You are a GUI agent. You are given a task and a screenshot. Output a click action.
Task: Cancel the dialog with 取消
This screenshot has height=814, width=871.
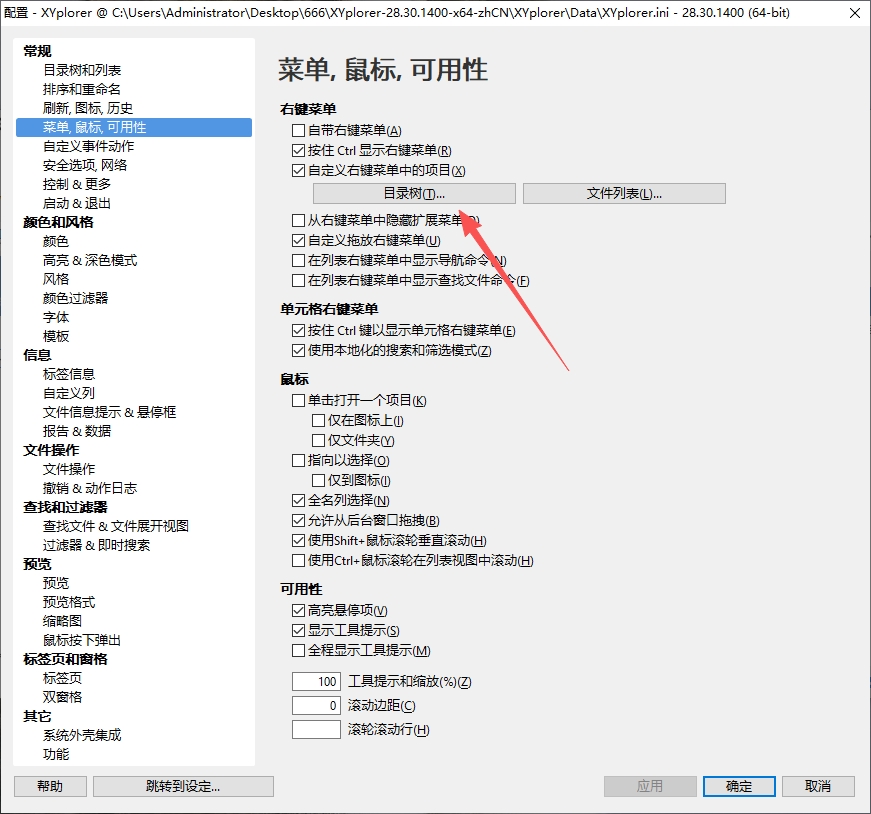[x=818, y=786]
